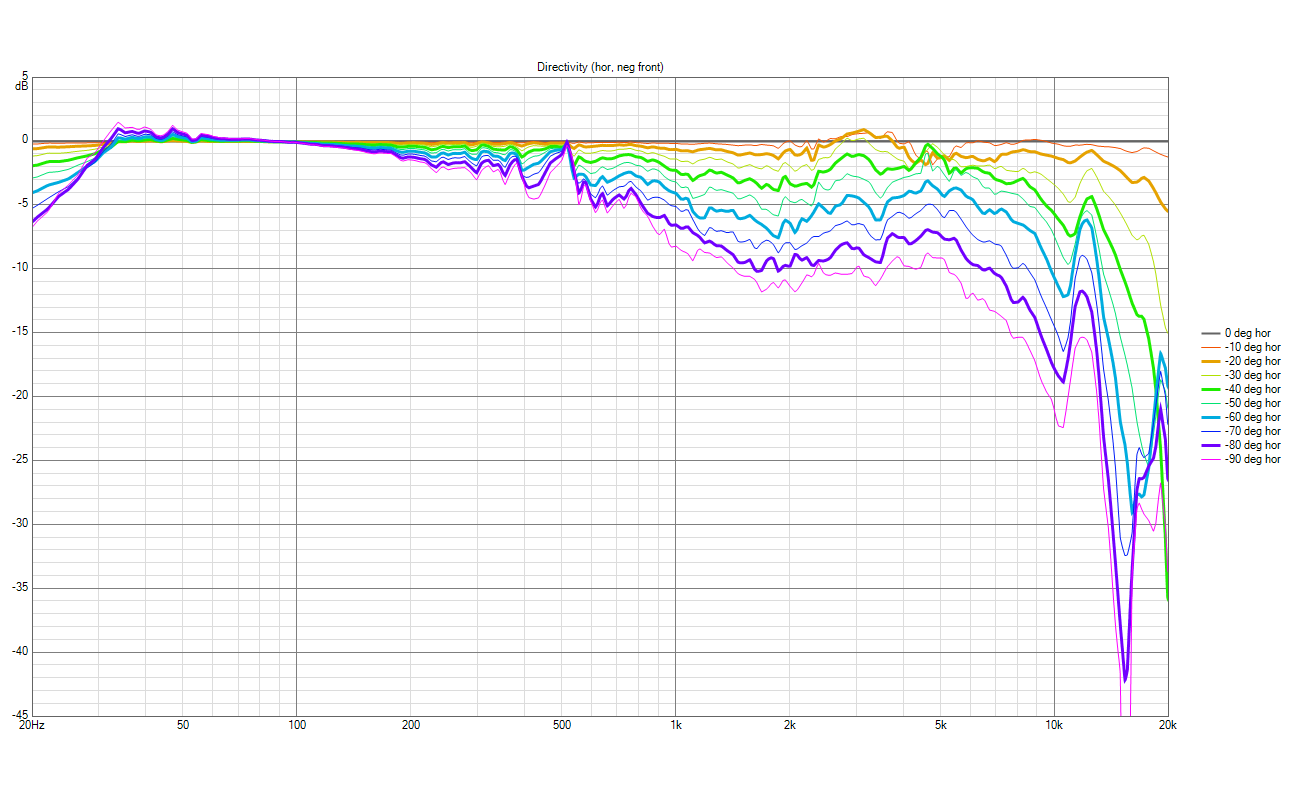
Task: Select the '-40 deg hor' legend label
Action: point(1252,389)
